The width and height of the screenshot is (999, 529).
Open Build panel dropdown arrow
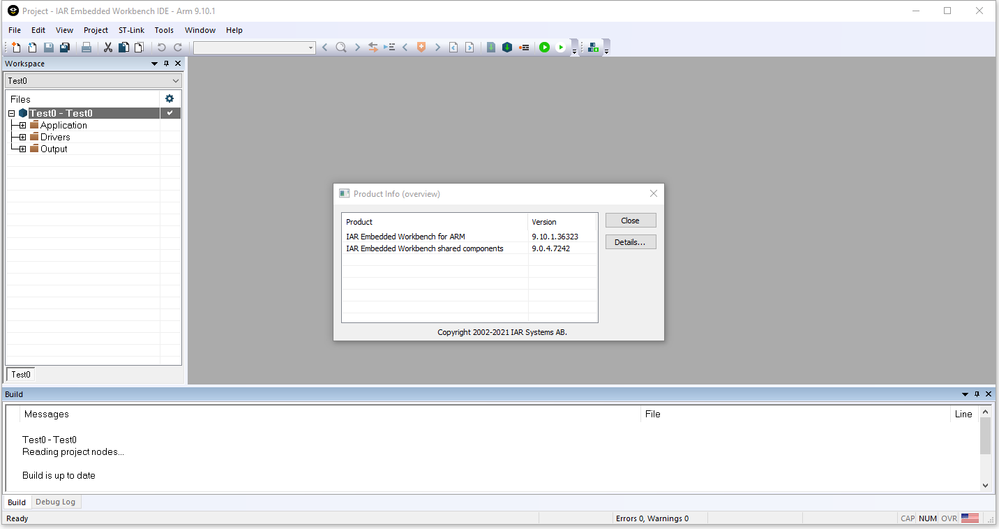[x=965, y=395]
